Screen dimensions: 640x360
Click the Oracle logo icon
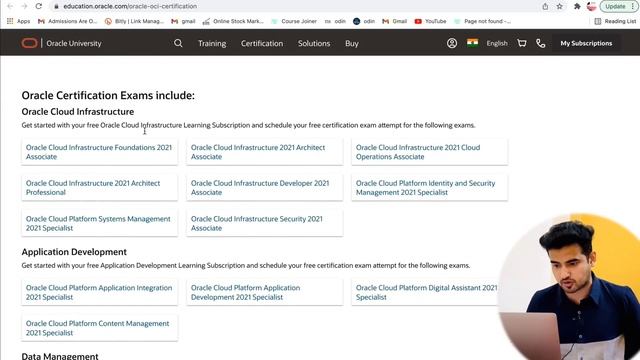[29, 43]
